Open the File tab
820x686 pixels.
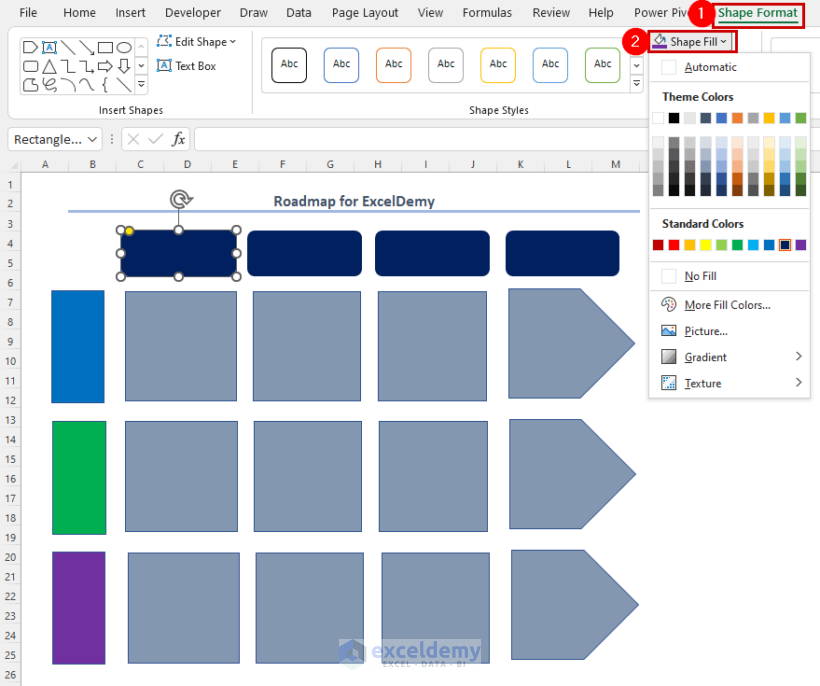(x=28, y=13)
